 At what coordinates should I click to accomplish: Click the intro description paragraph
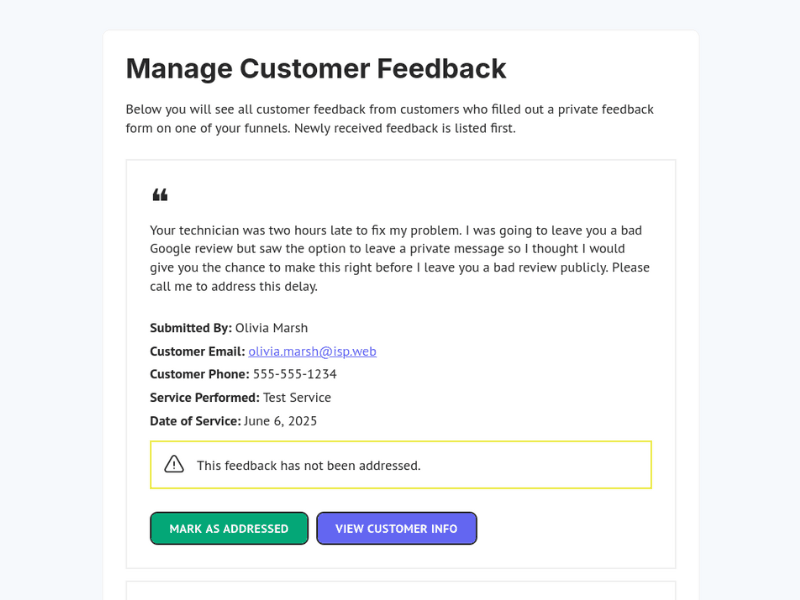click(390, 119)
